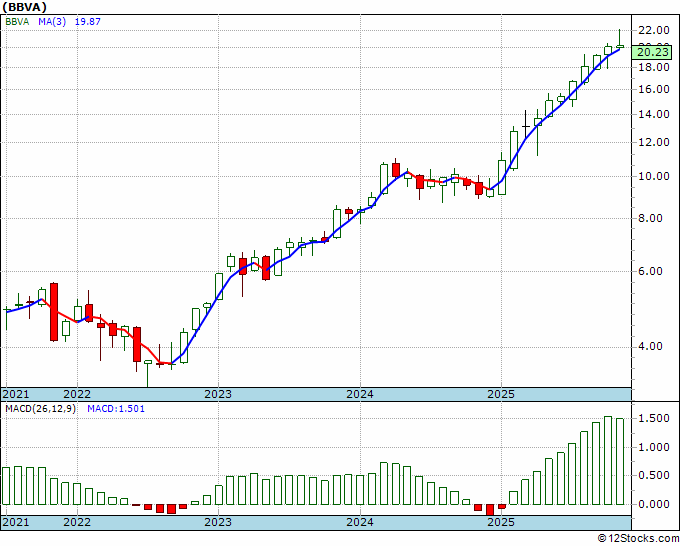Click the 18.00 price axis label
The height and width of the screenshot is (546, 680).
pos(654,67)
